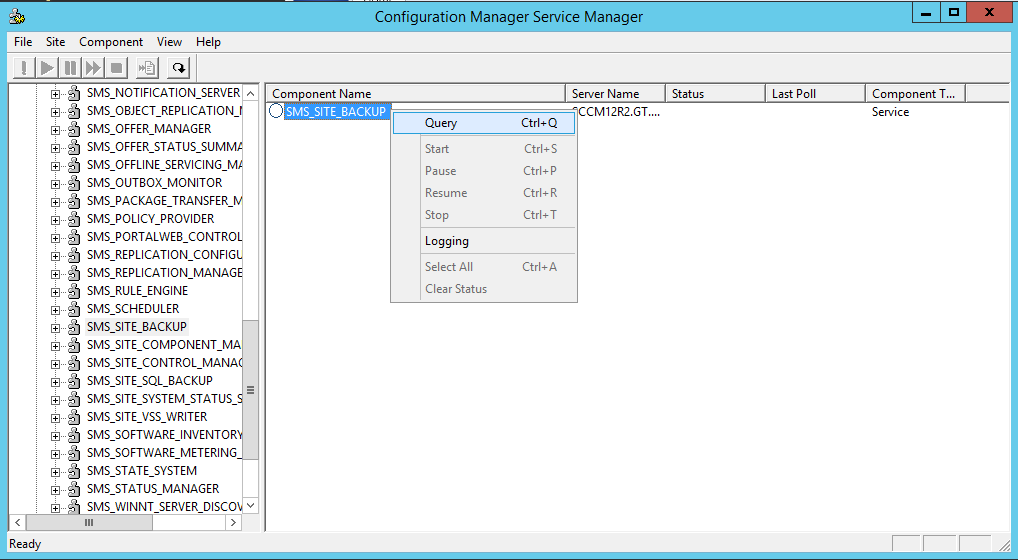Click the Stop toolbar icon
Screen dimensions: 1018x560
tap(116, 68)
